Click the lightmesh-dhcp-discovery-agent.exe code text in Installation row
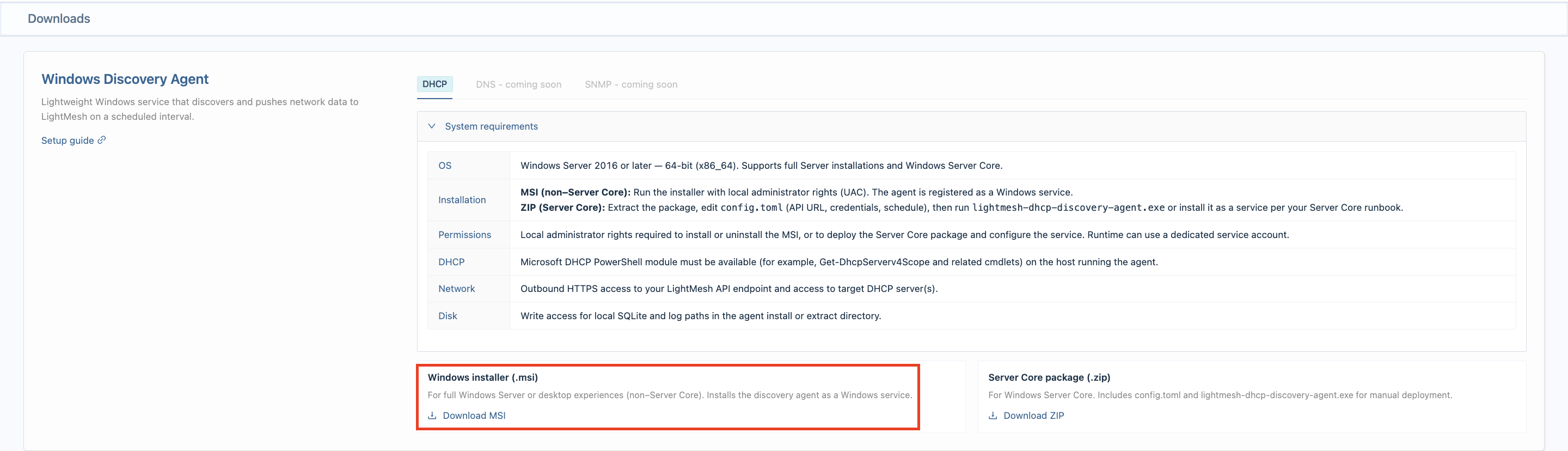Image resolution: width=1568 pixels, height=451 pixels. [1068, 208]
